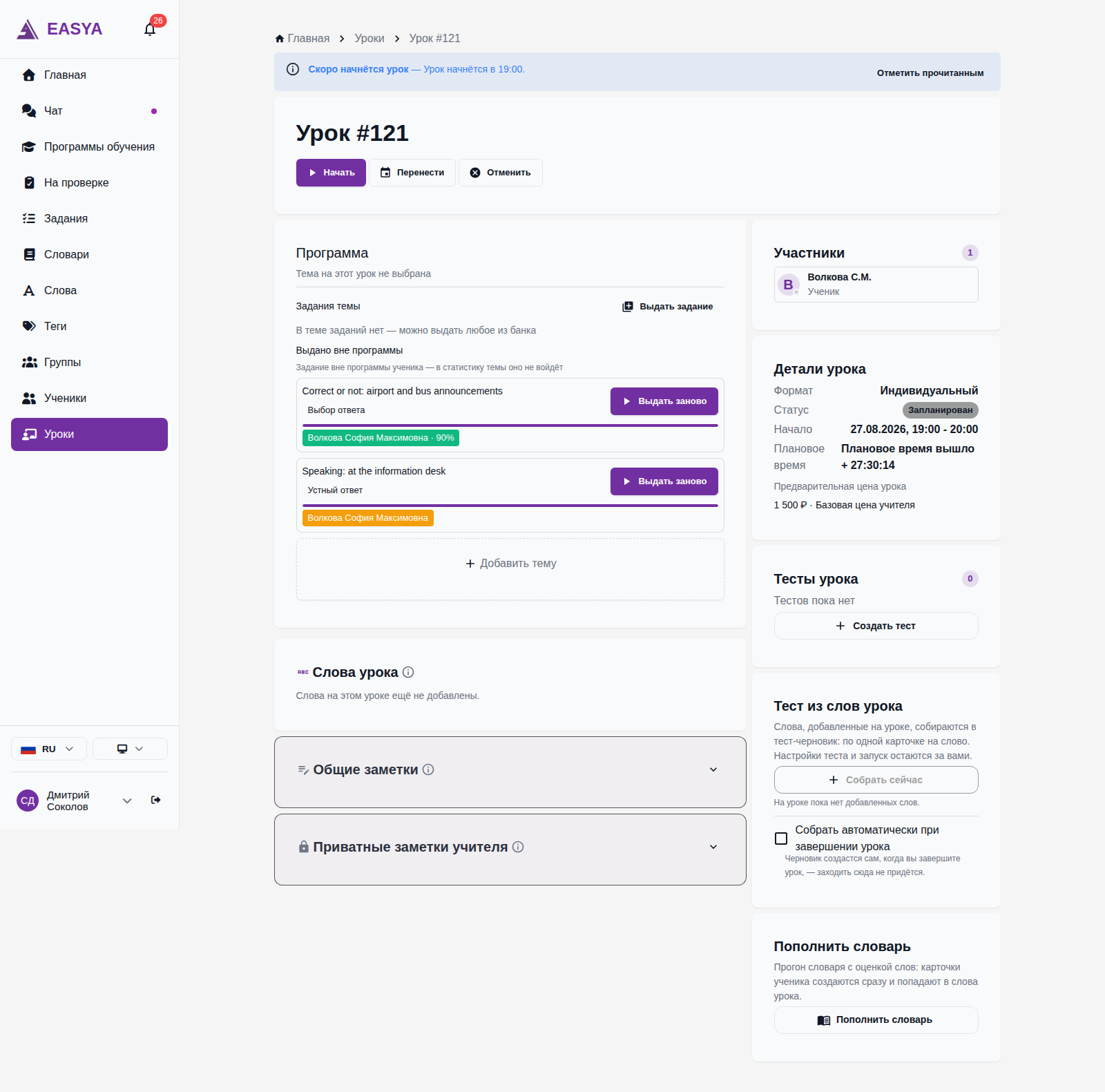Viewport: 1105px width, 1092px height.
Task: Click the Начать button
Action: coord(331,173)
